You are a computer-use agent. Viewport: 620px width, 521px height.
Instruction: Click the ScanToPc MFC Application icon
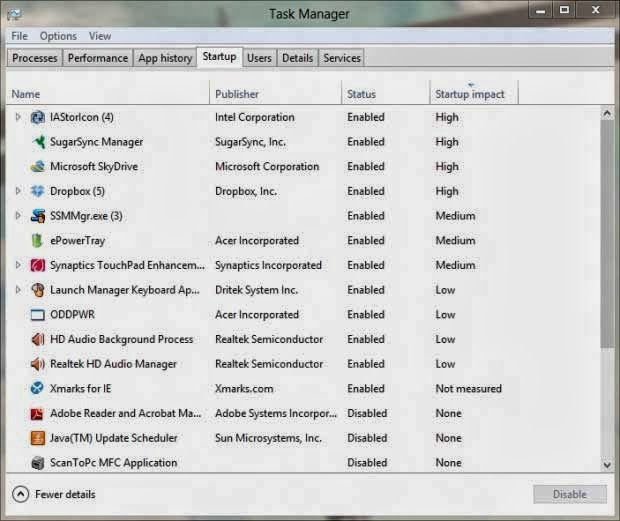click(x=38, y=462)
